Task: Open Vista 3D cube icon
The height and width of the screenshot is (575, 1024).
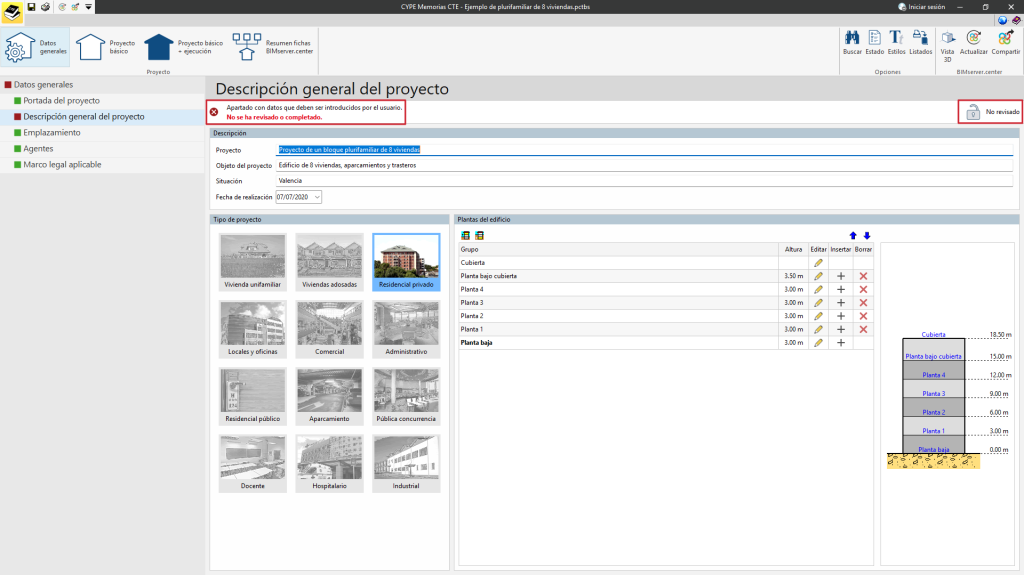Action: coord(947,46)
